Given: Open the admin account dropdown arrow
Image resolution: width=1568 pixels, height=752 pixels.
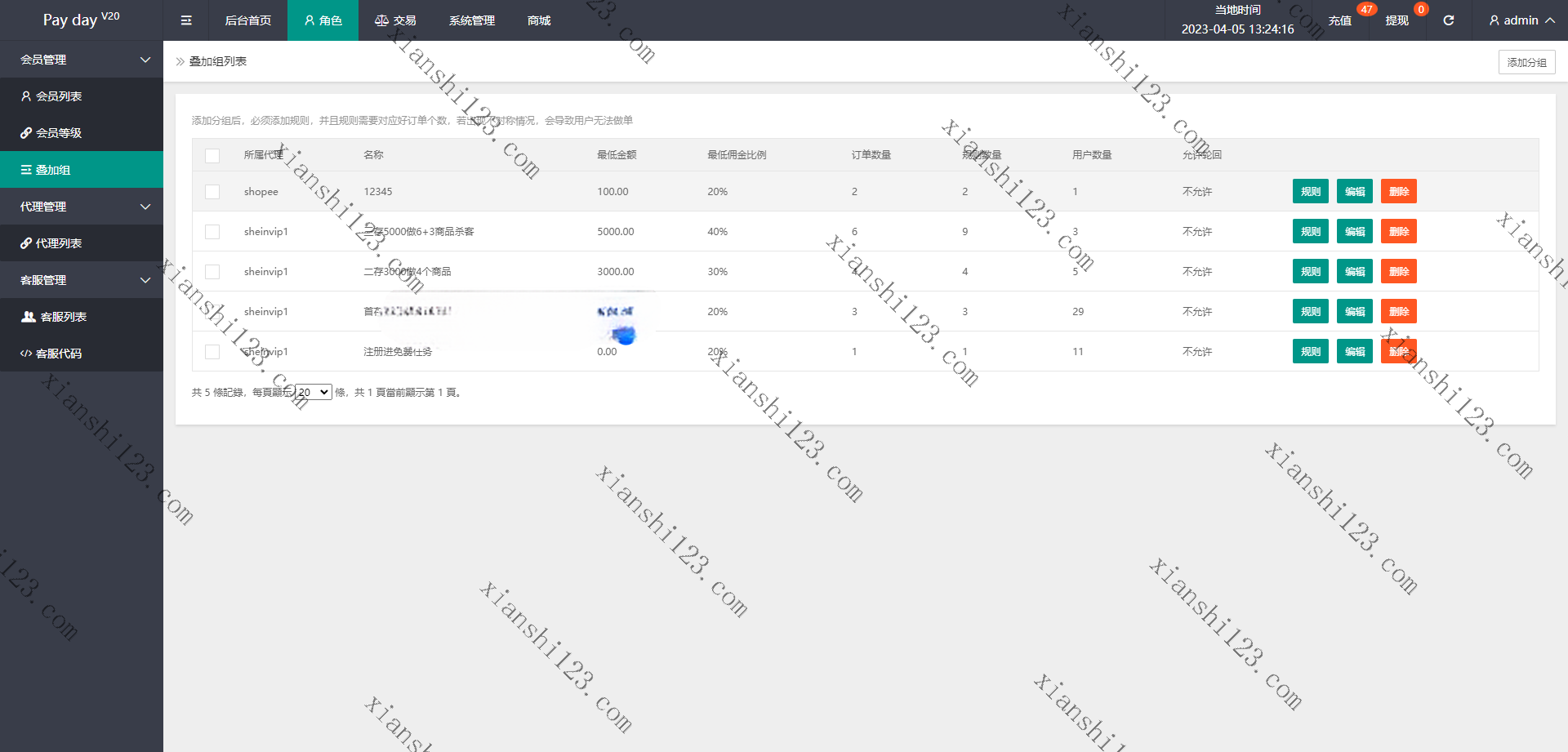Looking at the screenshot, I should pyautogui.click(x=1550, y=20).
